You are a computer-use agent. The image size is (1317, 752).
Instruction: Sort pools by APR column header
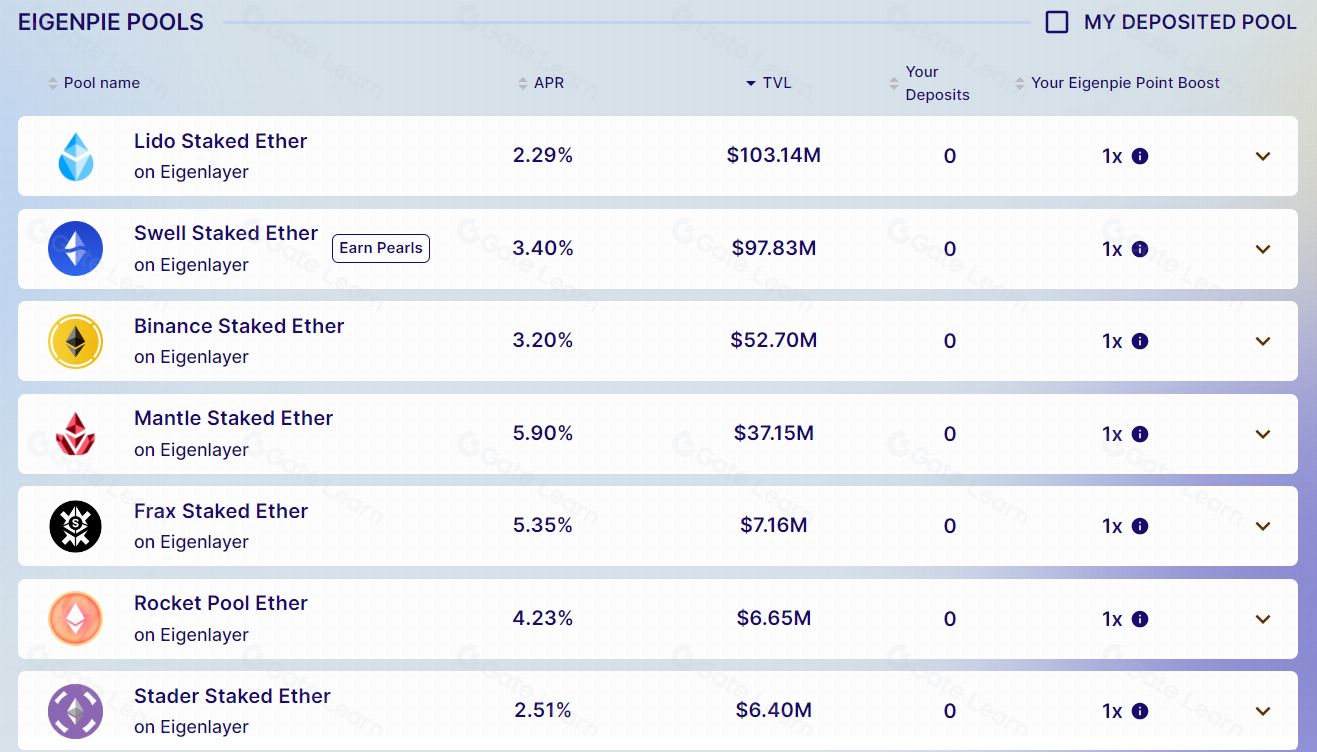[x=548, y=83]
